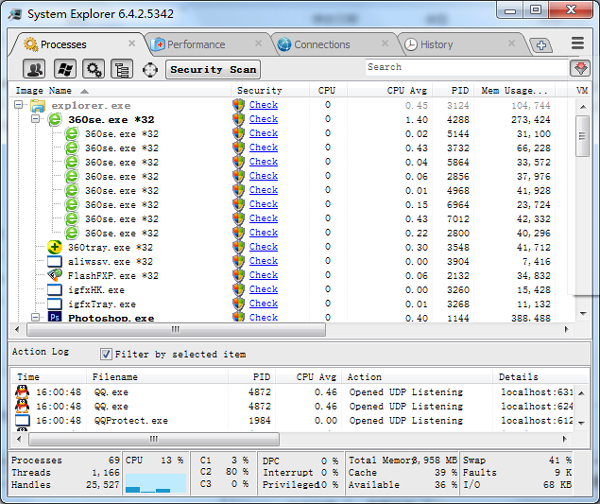Screen dimensions: 600x504
Task: Click the Security Scan button
Action: [x=213, y=70]
